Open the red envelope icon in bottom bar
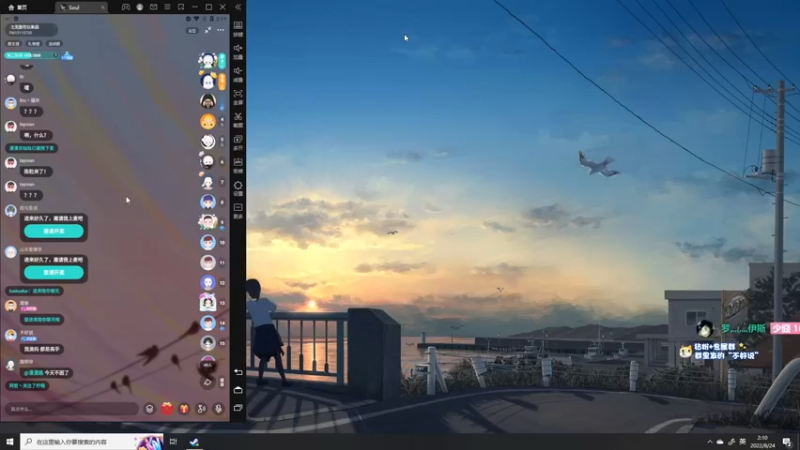 pos(167,409)
